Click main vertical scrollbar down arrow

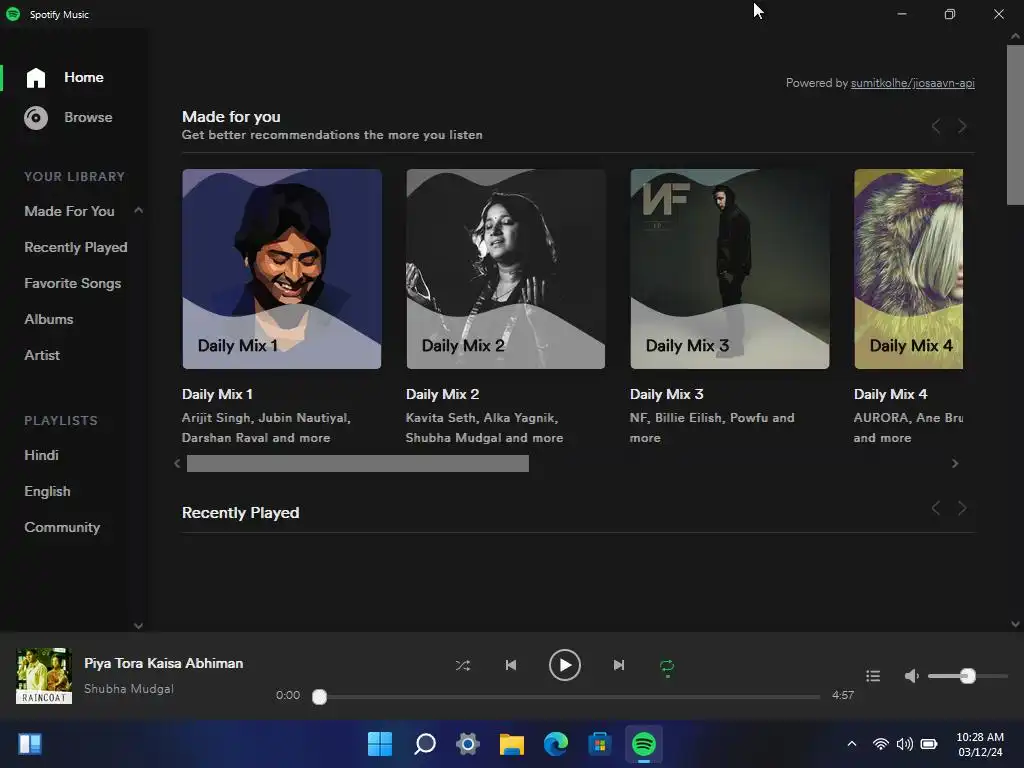tap(1016, 624)
